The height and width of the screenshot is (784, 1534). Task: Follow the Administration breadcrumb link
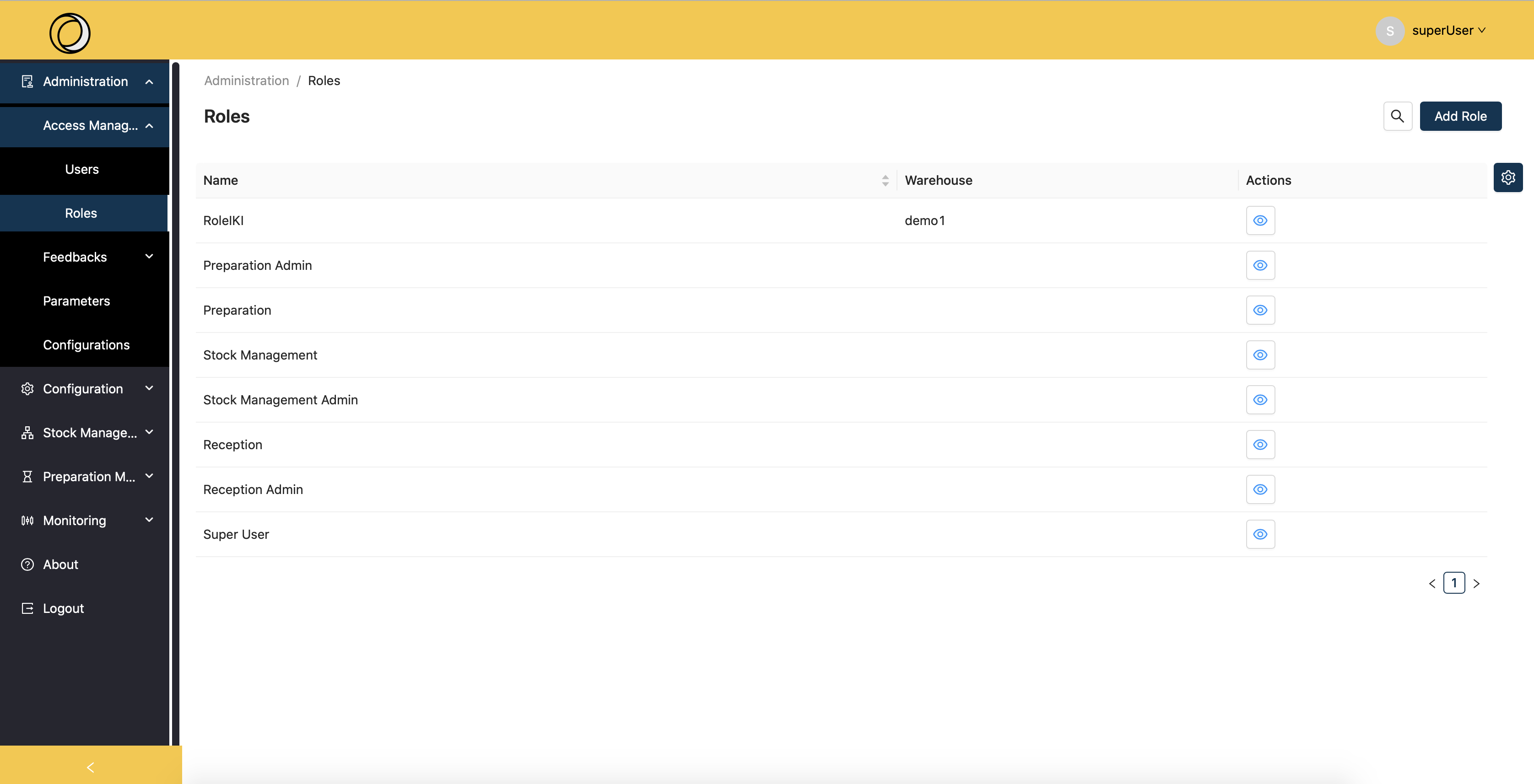(x=247, y=81)
